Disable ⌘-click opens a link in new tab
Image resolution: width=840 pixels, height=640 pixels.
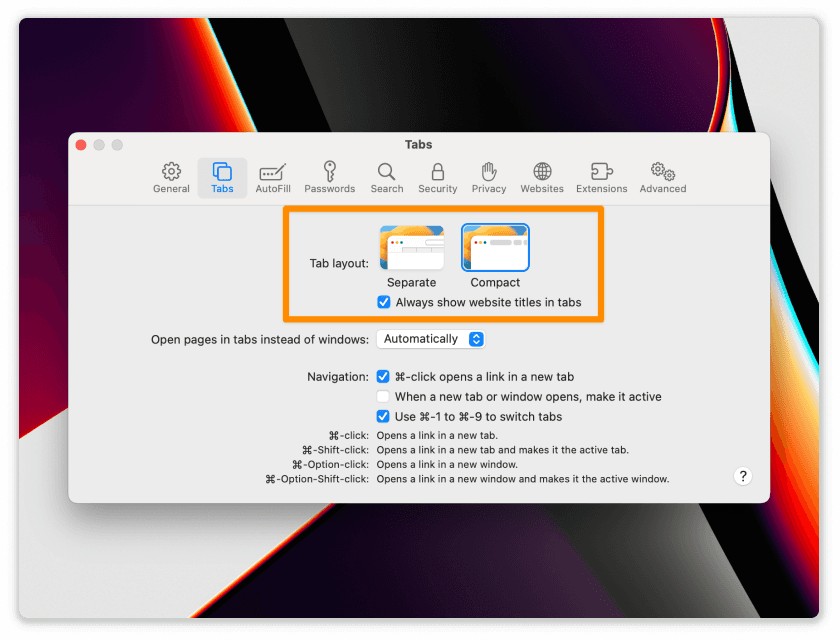pyautogui.click(x=382, y=377)
